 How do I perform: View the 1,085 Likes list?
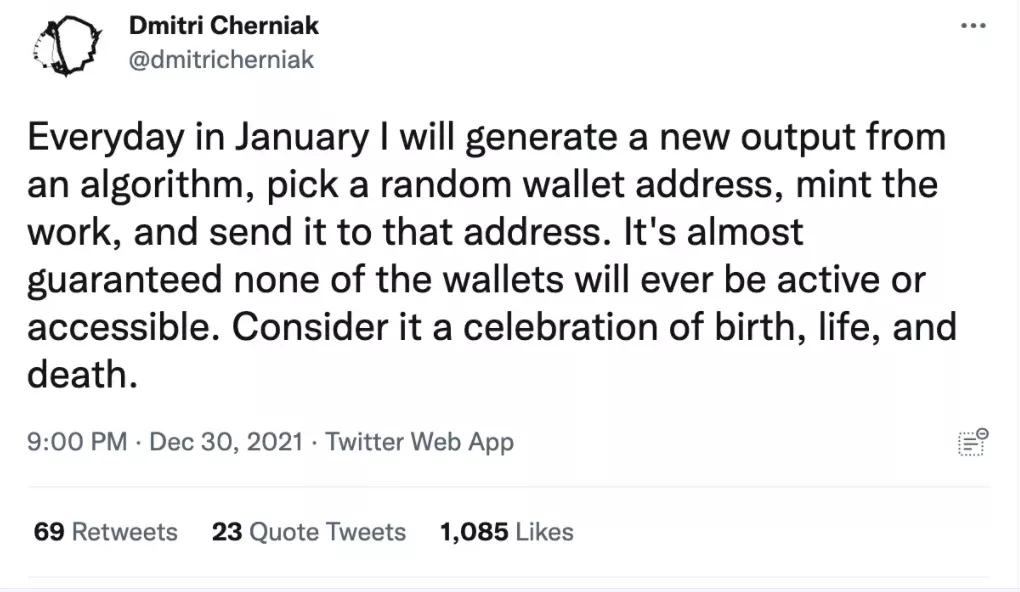(x=506, y=531)
